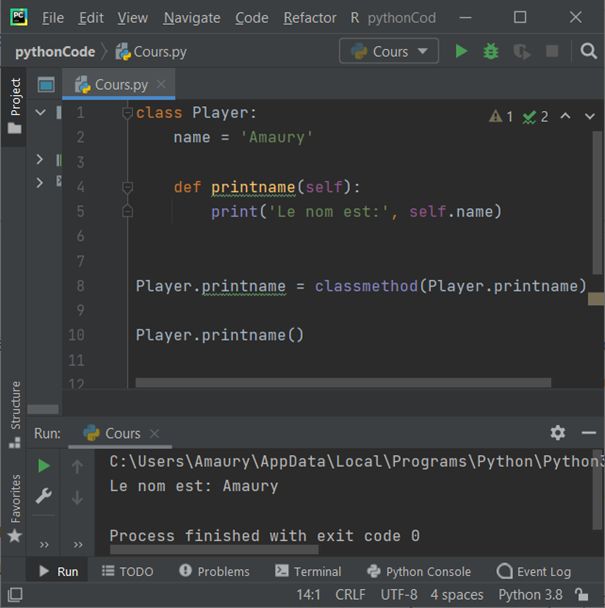Open Run panel settings gear

pos(557,432)
